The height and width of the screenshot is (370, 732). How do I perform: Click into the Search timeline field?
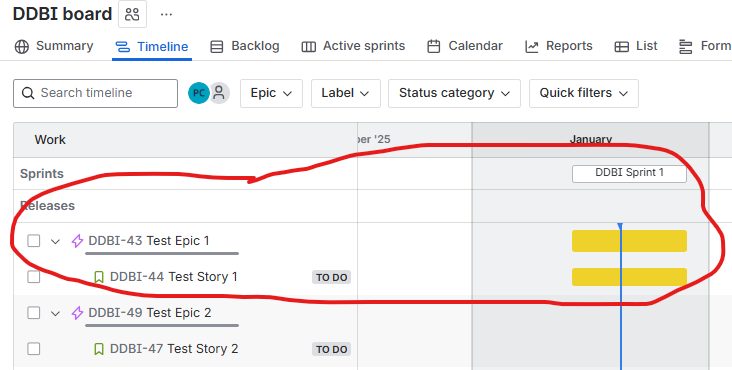coord(95,93)
